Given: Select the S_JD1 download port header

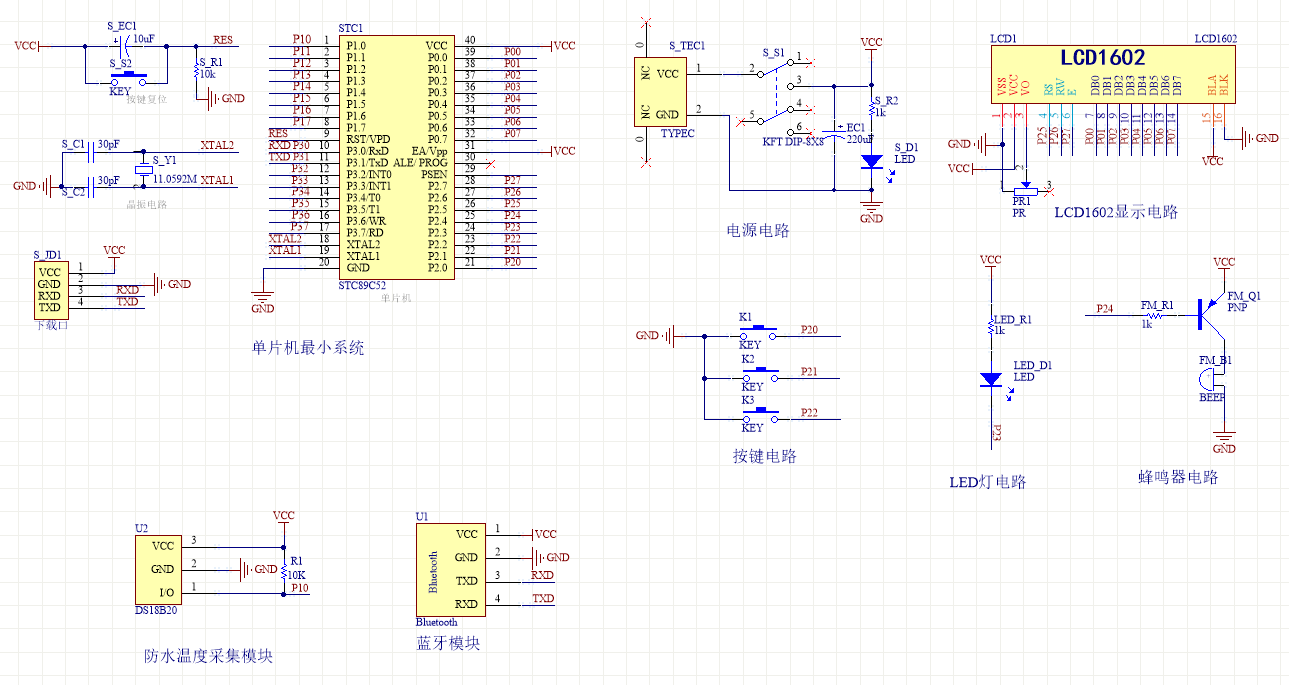Looking at the screenshot, I should 50,289.
